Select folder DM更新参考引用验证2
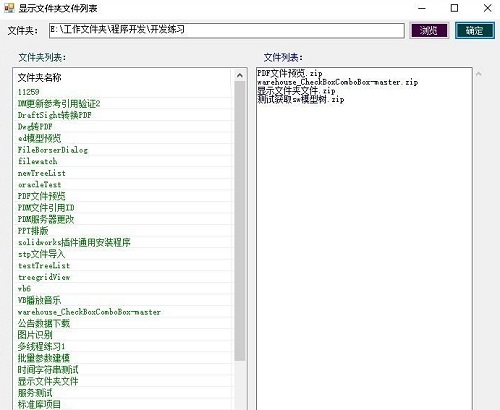Screen dimensions: 500x410 [x=123, y=104]
